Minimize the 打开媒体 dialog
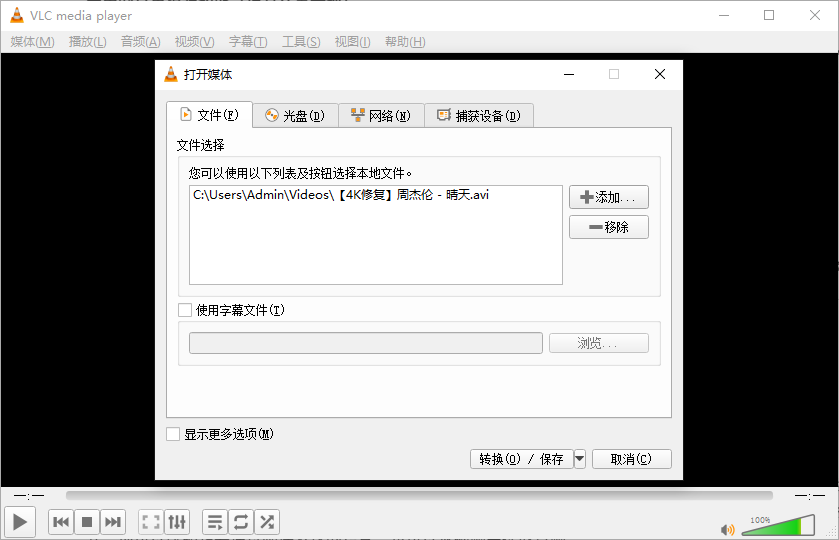 569,74
